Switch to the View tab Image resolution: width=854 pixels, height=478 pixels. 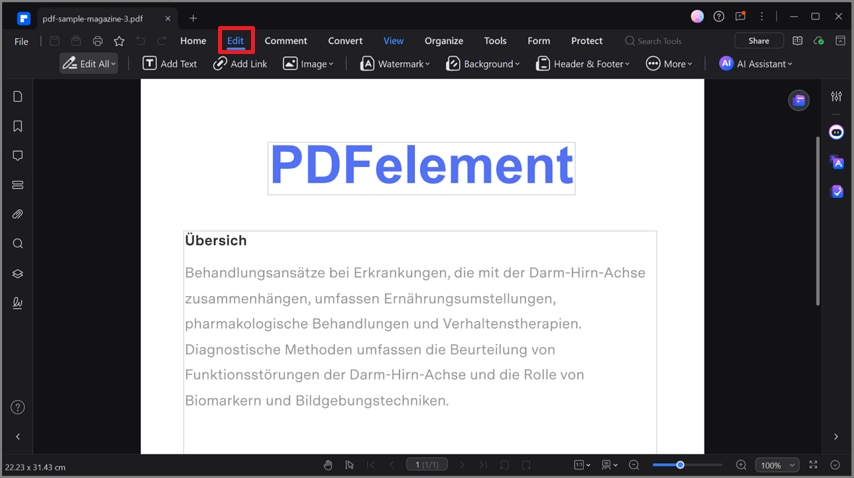[x=393, y=41]
